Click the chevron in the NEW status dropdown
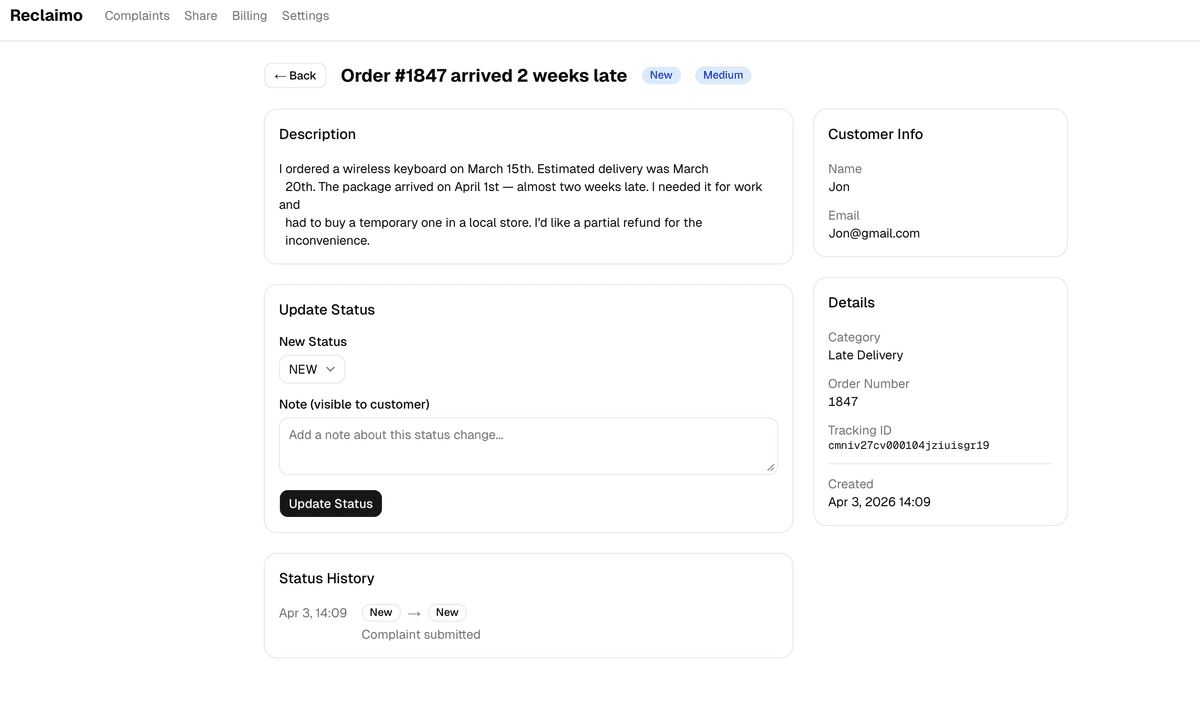 (x=331, y=369)
